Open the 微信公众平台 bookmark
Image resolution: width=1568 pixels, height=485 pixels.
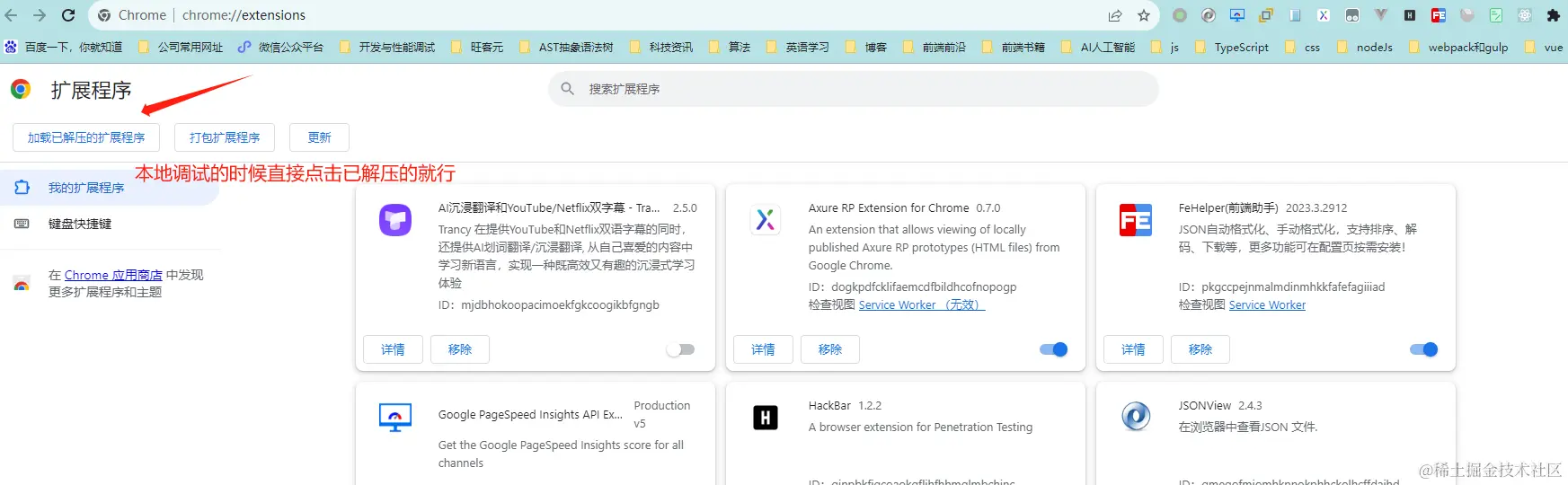[280, 47]
